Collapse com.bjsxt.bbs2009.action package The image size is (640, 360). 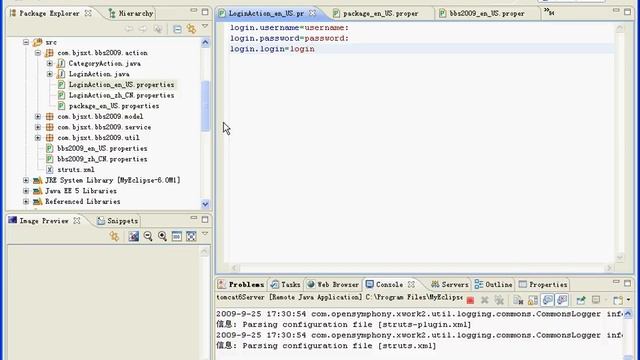click(x=38, y=53)
